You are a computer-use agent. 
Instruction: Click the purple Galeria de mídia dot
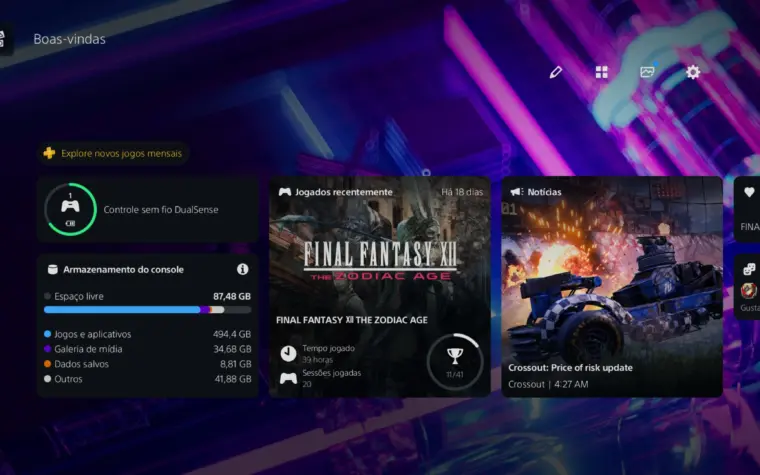pyautogui.click(x=48, y=348)
